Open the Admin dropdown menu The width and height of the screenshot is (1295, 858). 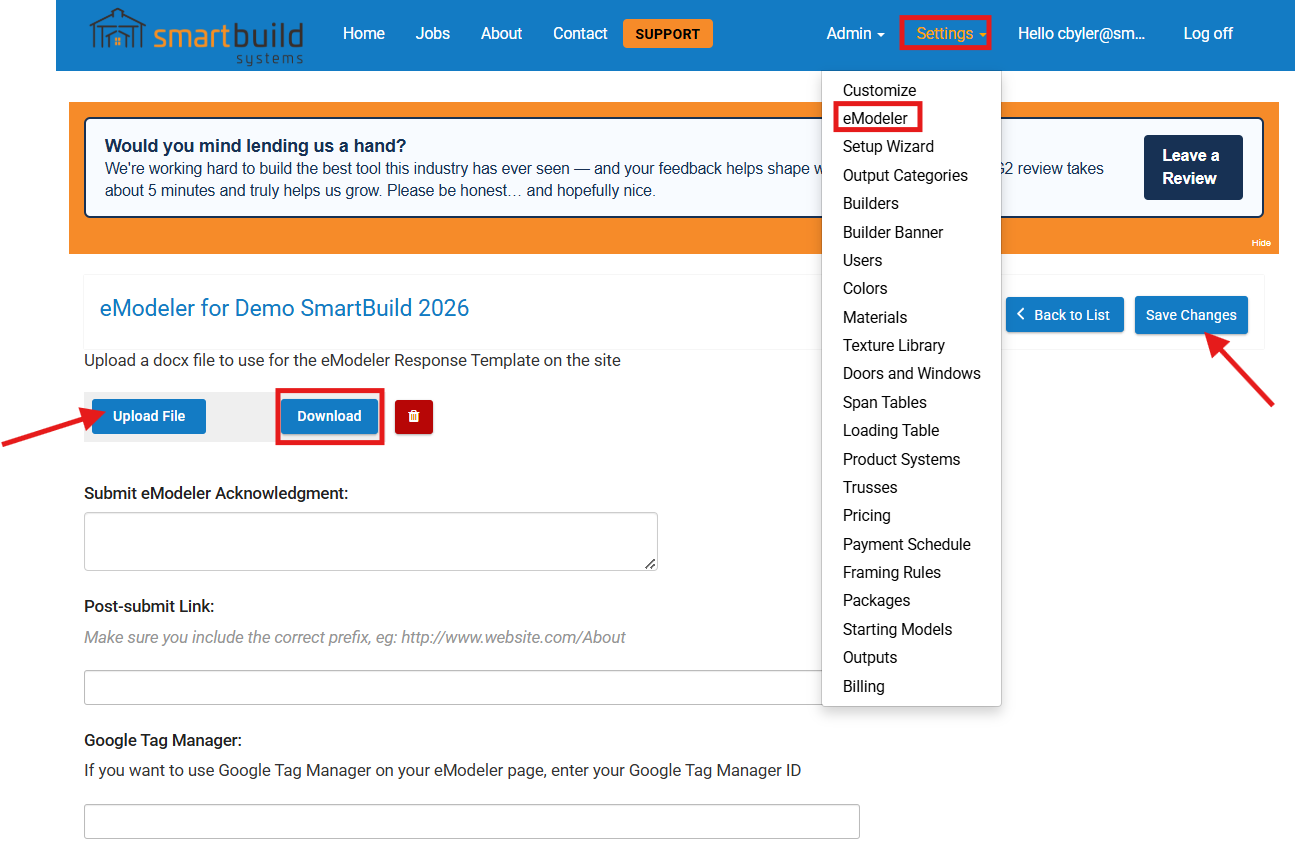[x=855, y=34]
